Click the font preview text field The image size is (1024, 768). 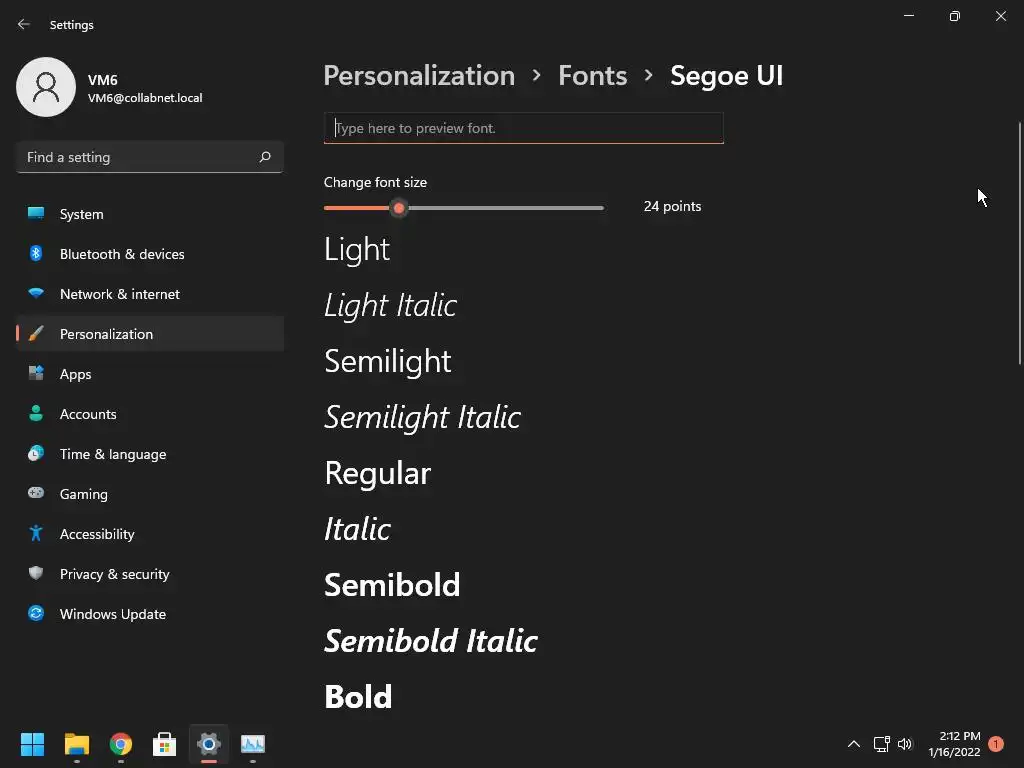[x=523, y=128]
